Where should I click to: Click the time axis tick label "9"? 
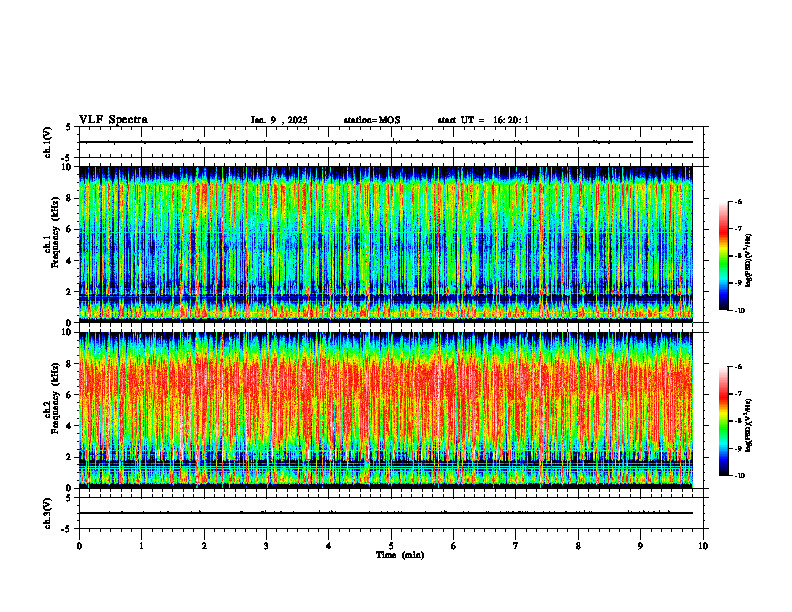tap(640, 546)
